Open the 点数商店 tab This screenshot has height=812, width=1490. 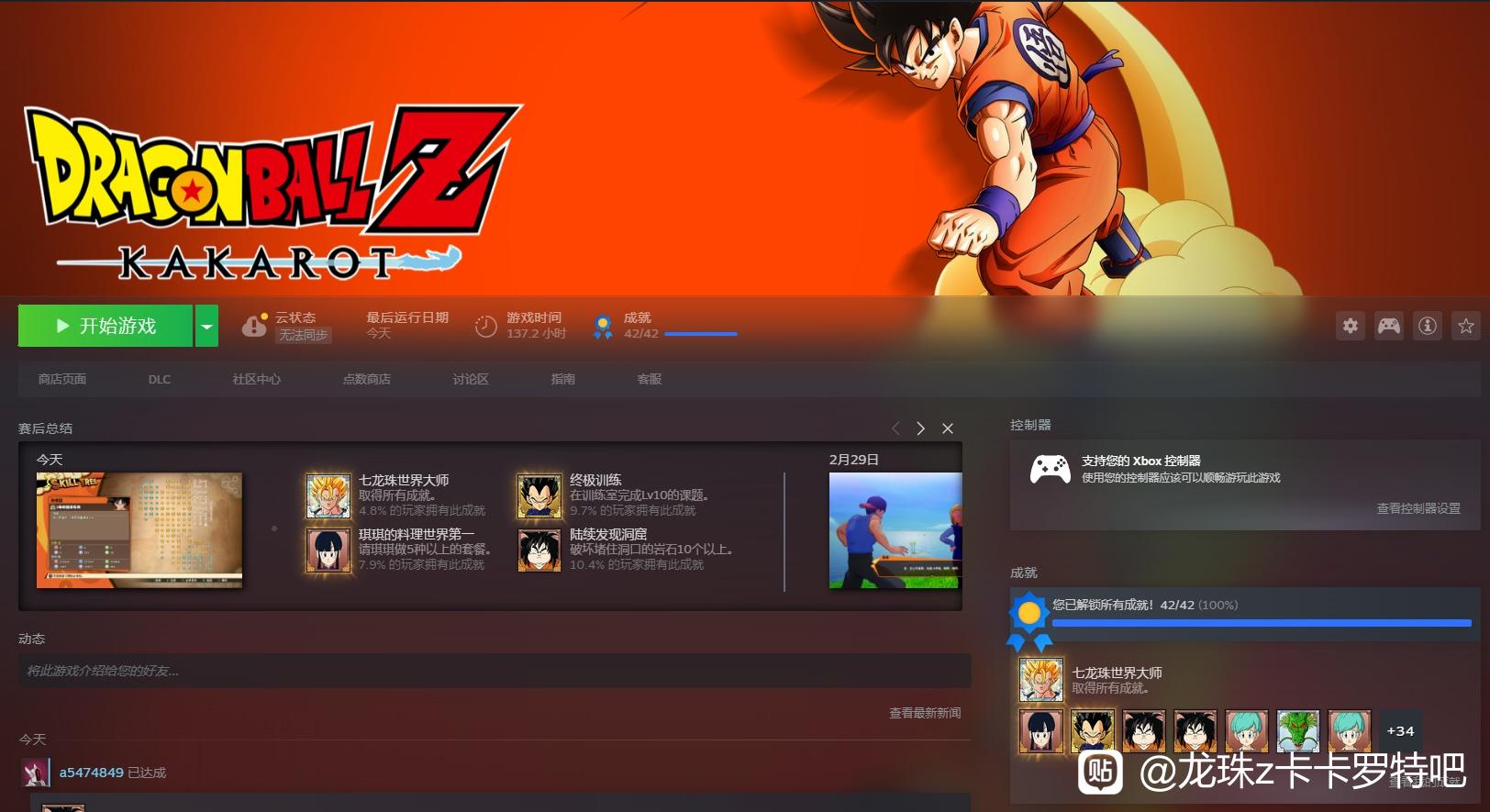[x=367, y=379]
